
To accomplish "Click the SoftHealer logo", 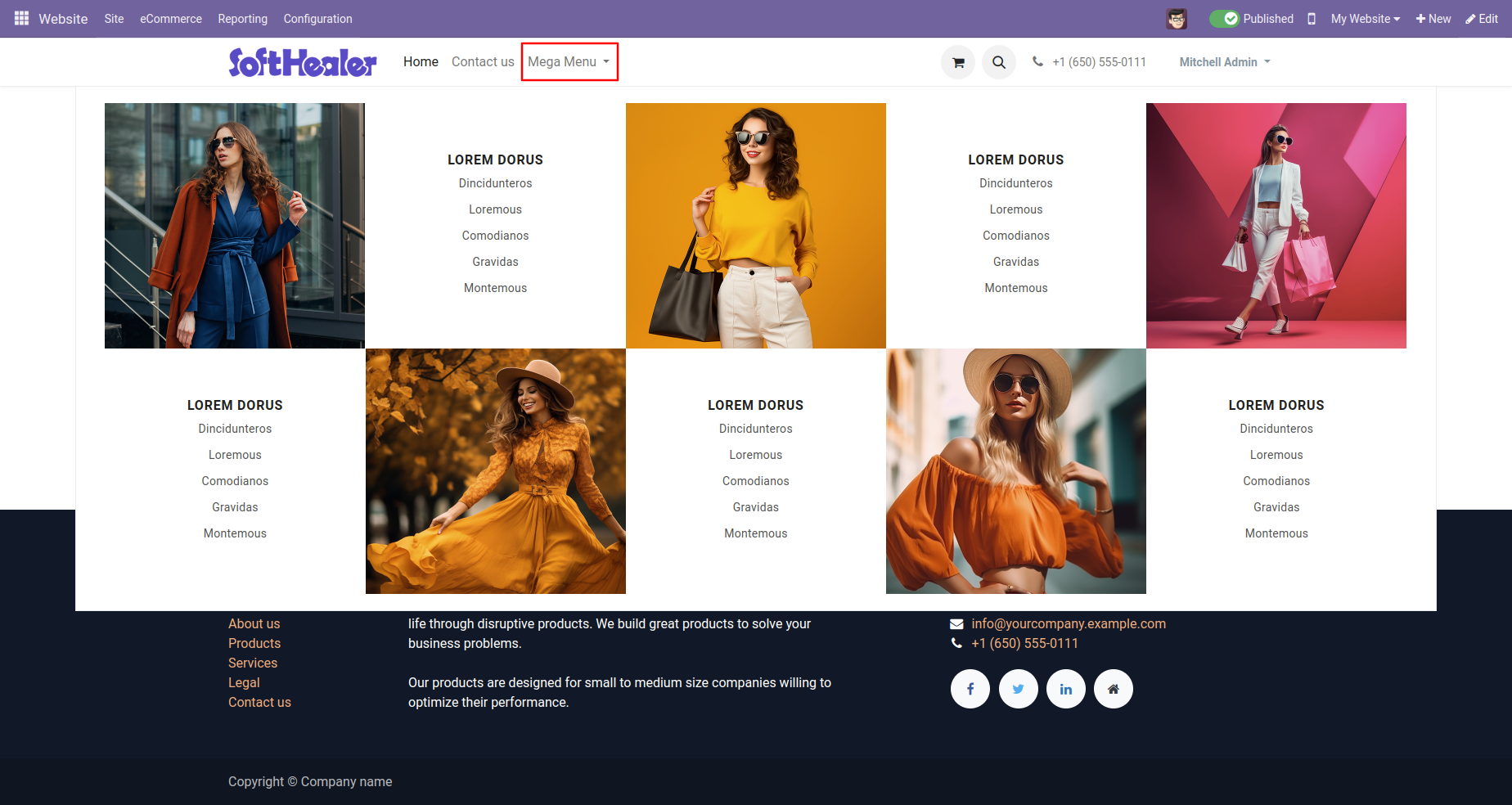I will point(303,62).
